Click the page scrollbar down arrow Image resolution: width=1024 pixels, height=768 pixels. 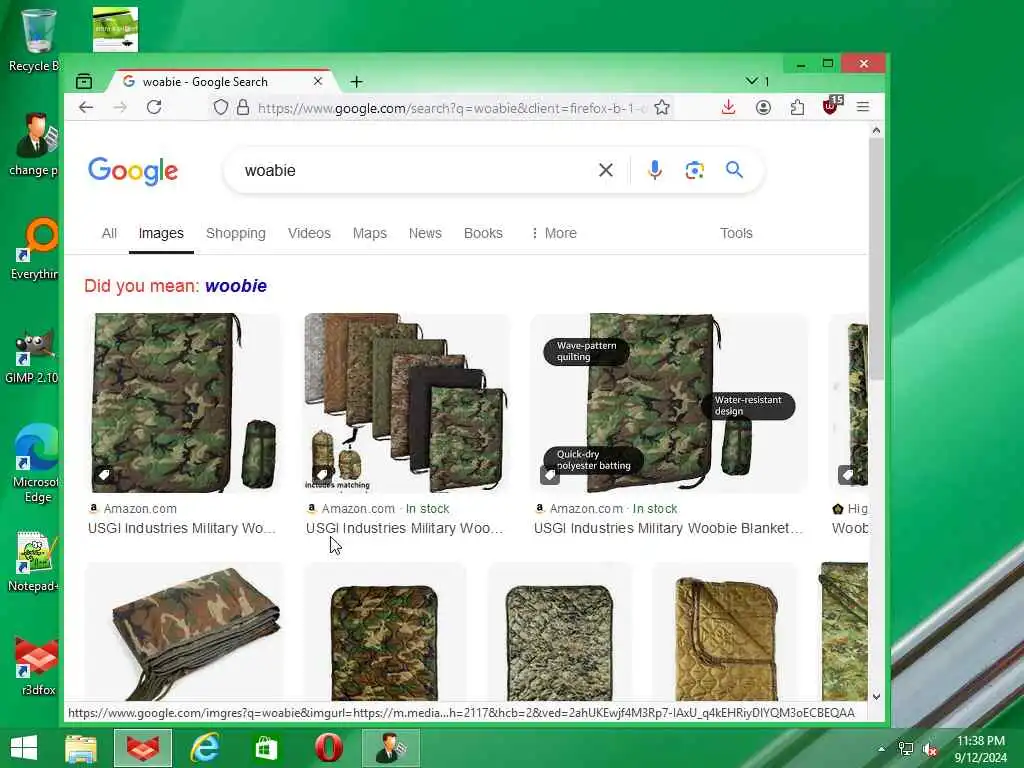876,697
